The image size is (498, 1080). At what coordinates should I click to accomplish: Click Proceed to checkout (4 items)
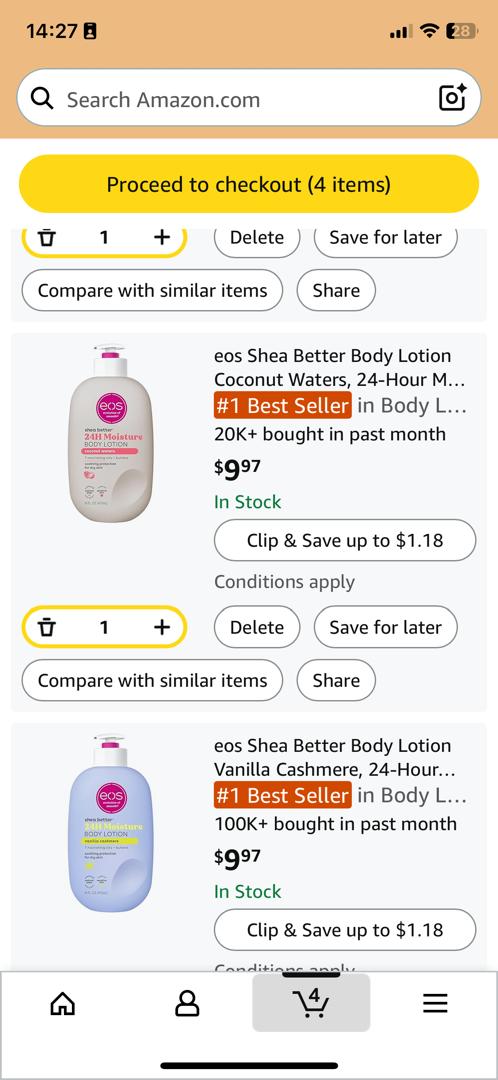(249, 184)
